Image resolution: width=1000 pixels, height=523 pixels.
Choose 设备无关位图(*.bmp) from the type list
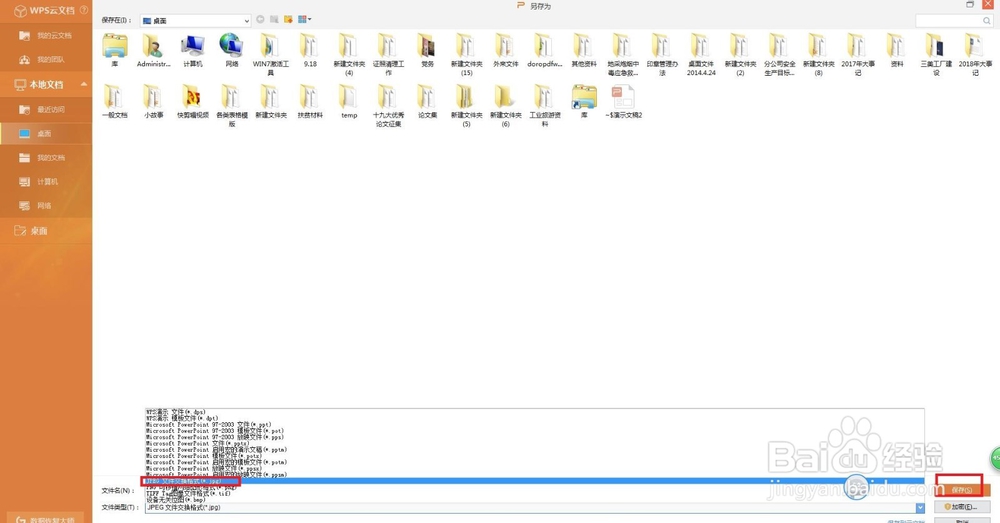click(534, 500)
